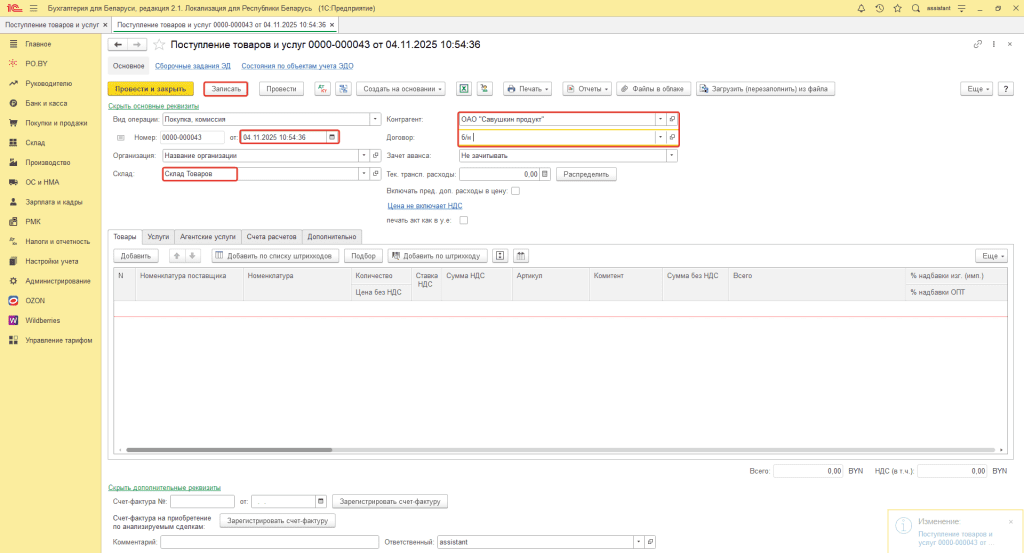Open Настройки учета section
The width and height of the screenshot is (1024, 553).
[52, 261]
